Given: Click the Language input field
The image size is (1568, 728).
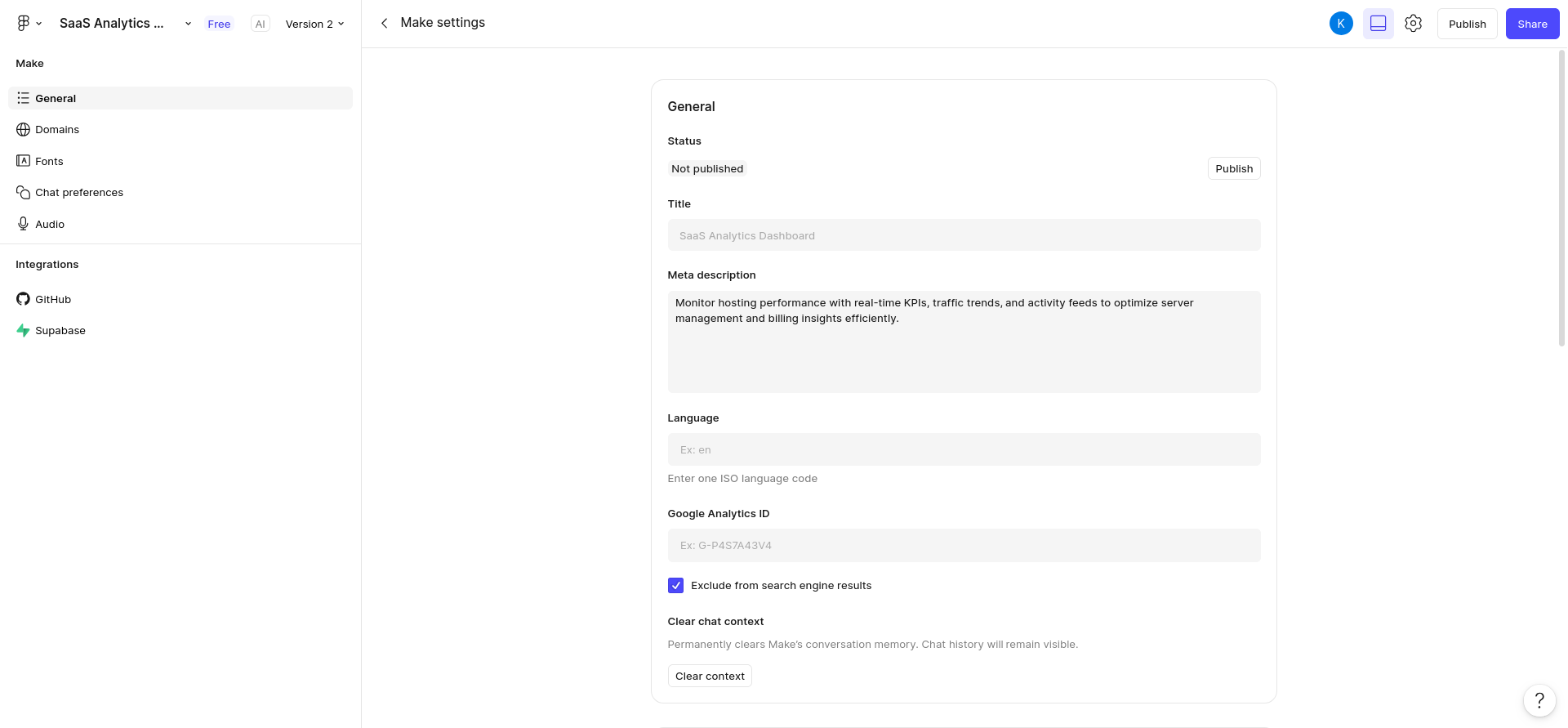Looking at the screenshot, I should pos(964,449).
